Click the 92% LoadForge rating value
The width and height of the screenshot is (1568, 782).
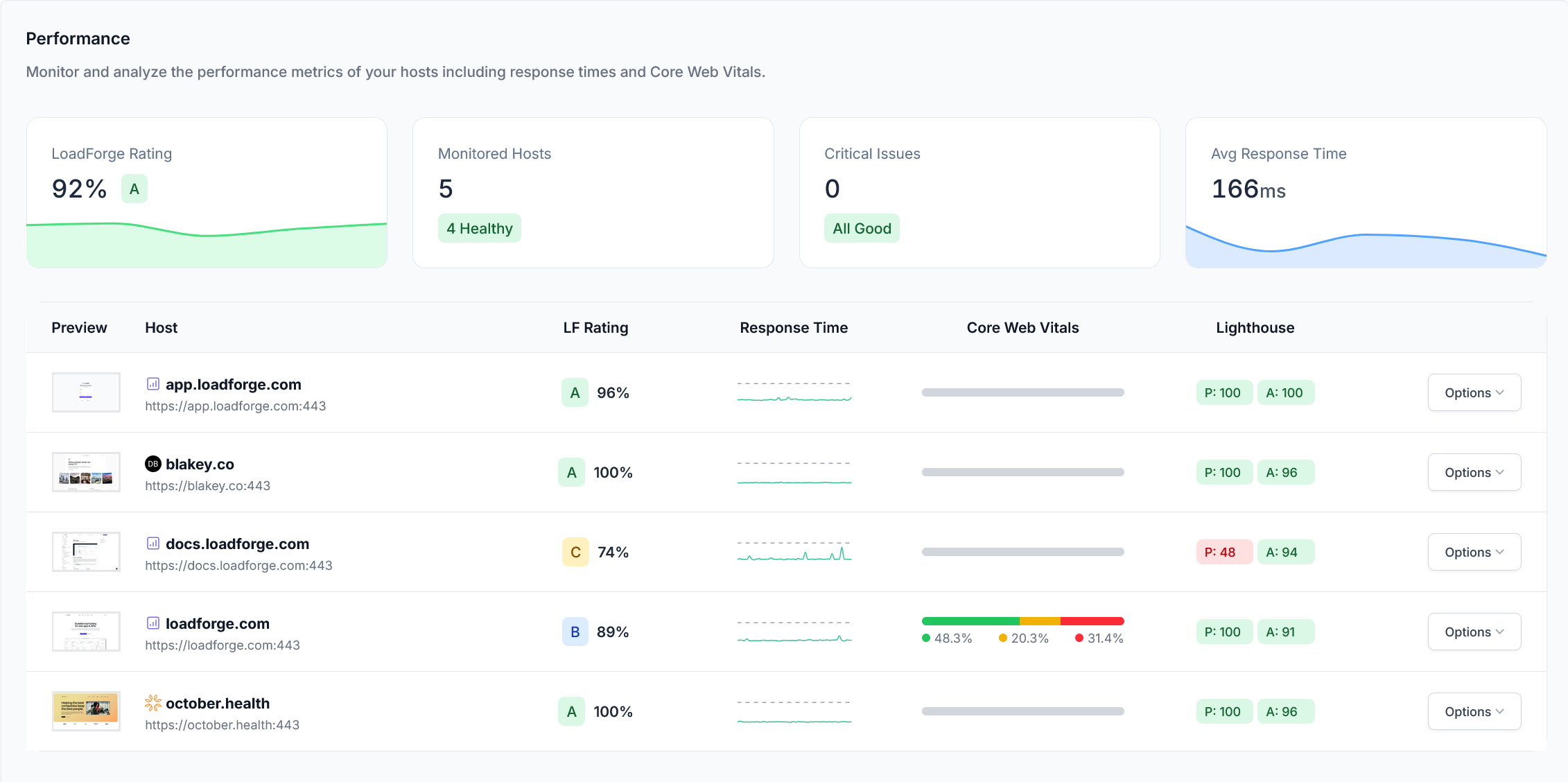[79, 189]
